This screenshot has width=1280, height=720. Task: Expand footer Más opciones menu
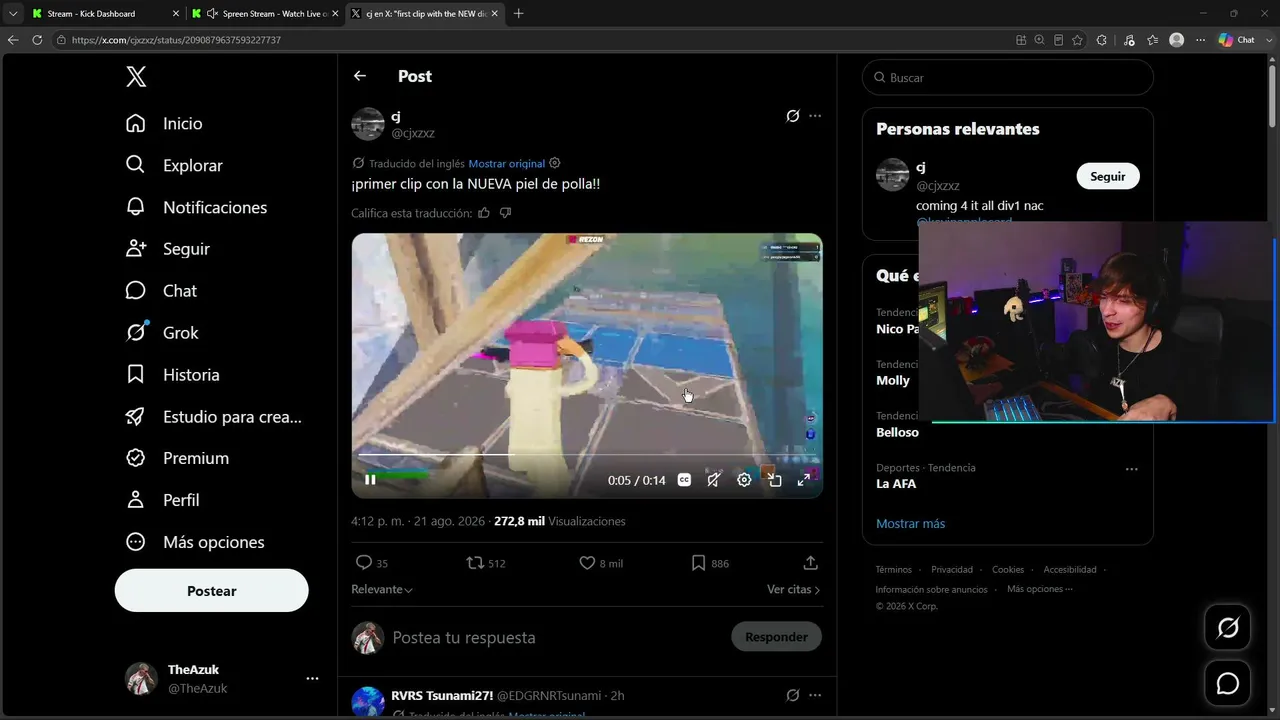coord(1040,589)
